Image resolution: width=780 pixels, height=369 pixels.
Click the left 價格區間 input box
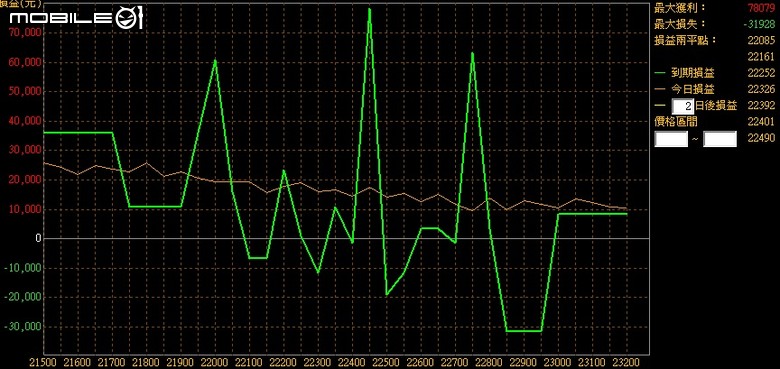click(x=671, y=139)
